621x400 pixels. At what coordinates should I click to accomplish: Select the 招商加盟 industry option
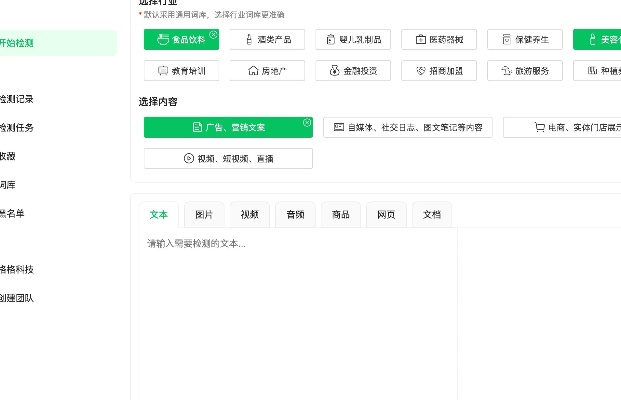tap(439, 70)
